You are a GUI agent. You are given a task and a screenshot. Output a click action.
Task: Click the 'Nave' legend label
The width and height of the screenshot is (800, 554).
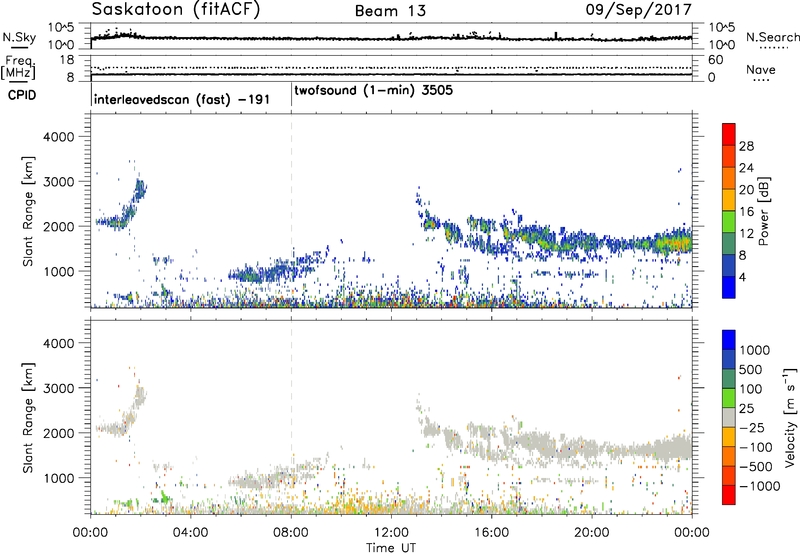coord(761,69)
